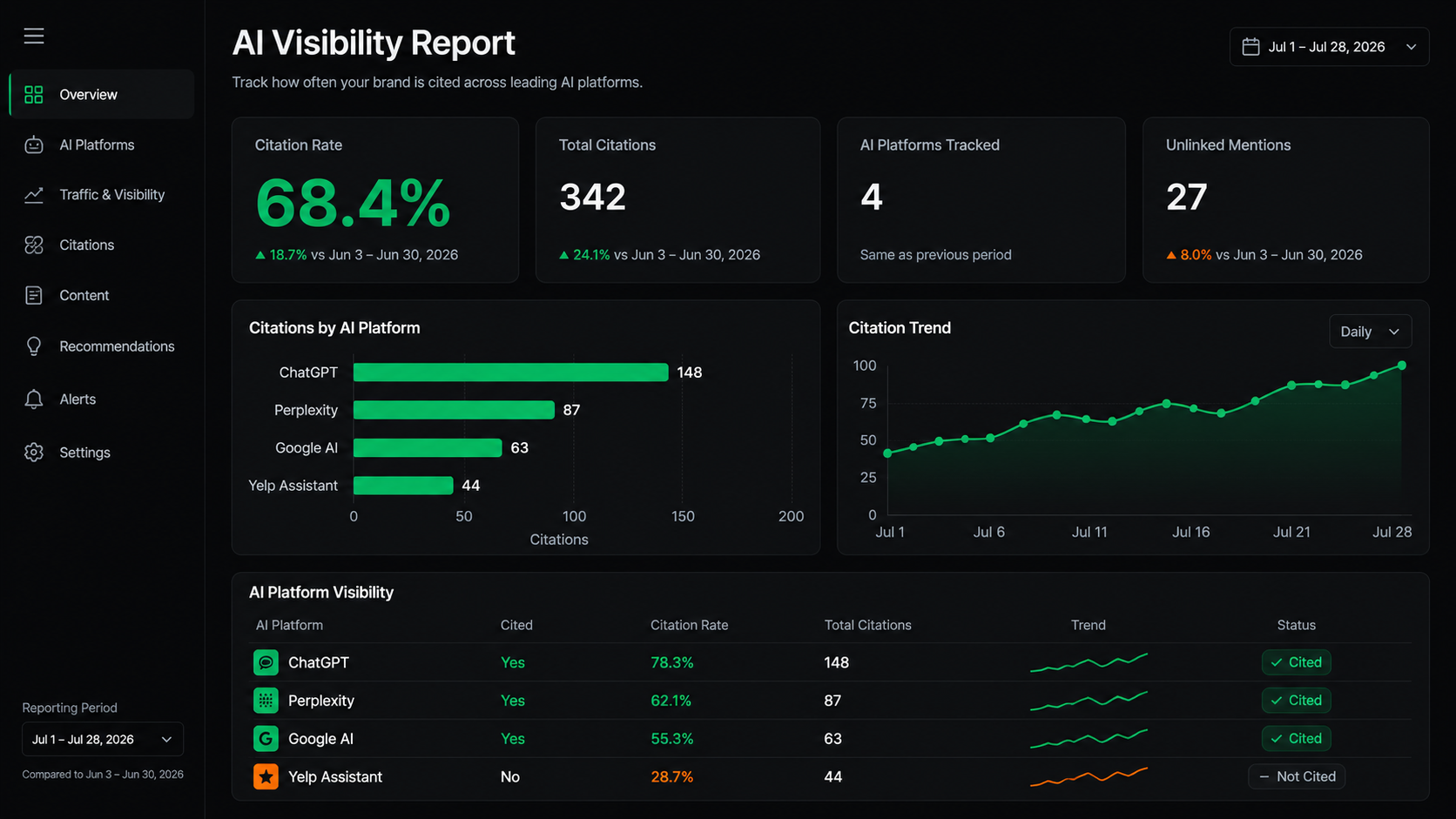The width and height of the screenshot is (1456, 819).
Task: Click the Google AI trend sparkline
Action: pos(1089,739)
